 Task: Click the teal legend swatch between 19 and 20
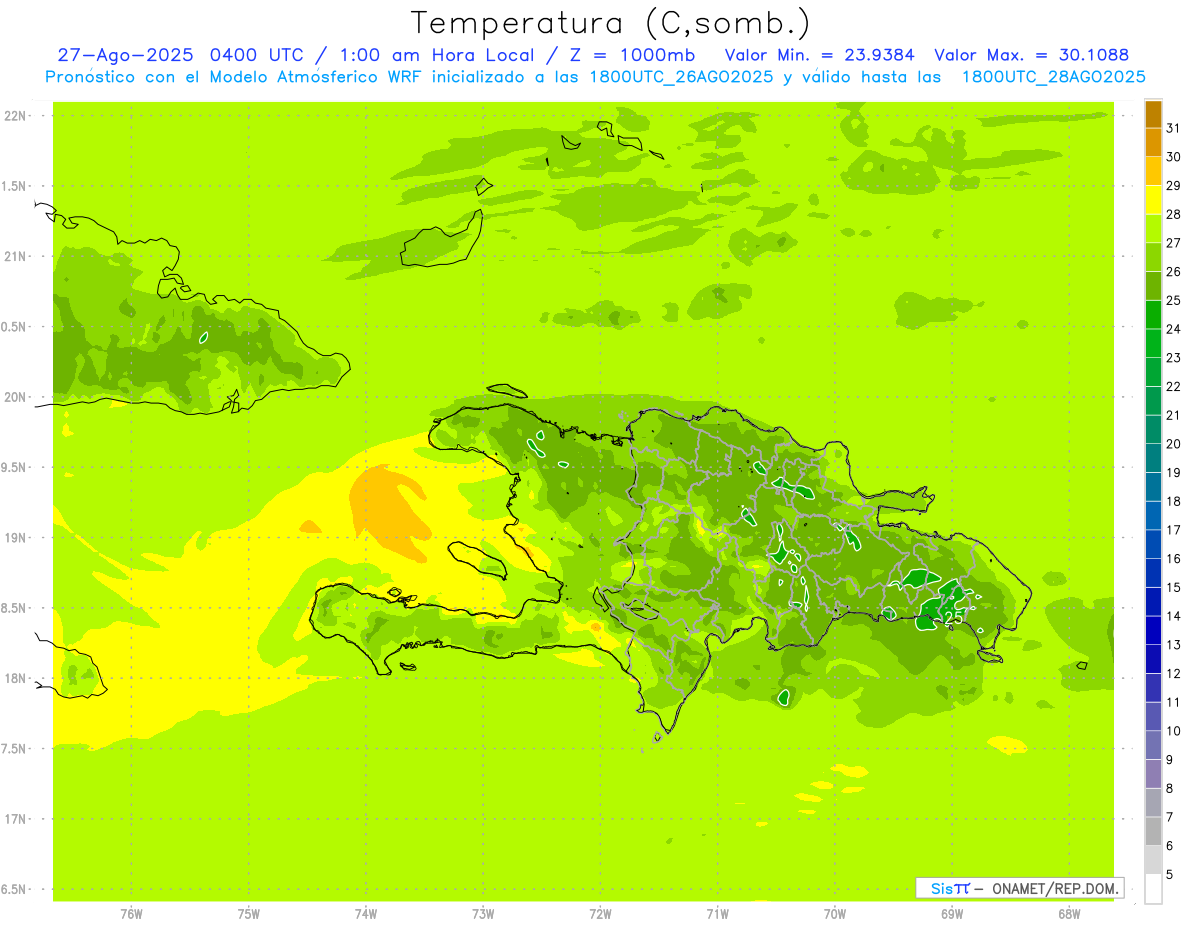tap(1153, 458)
